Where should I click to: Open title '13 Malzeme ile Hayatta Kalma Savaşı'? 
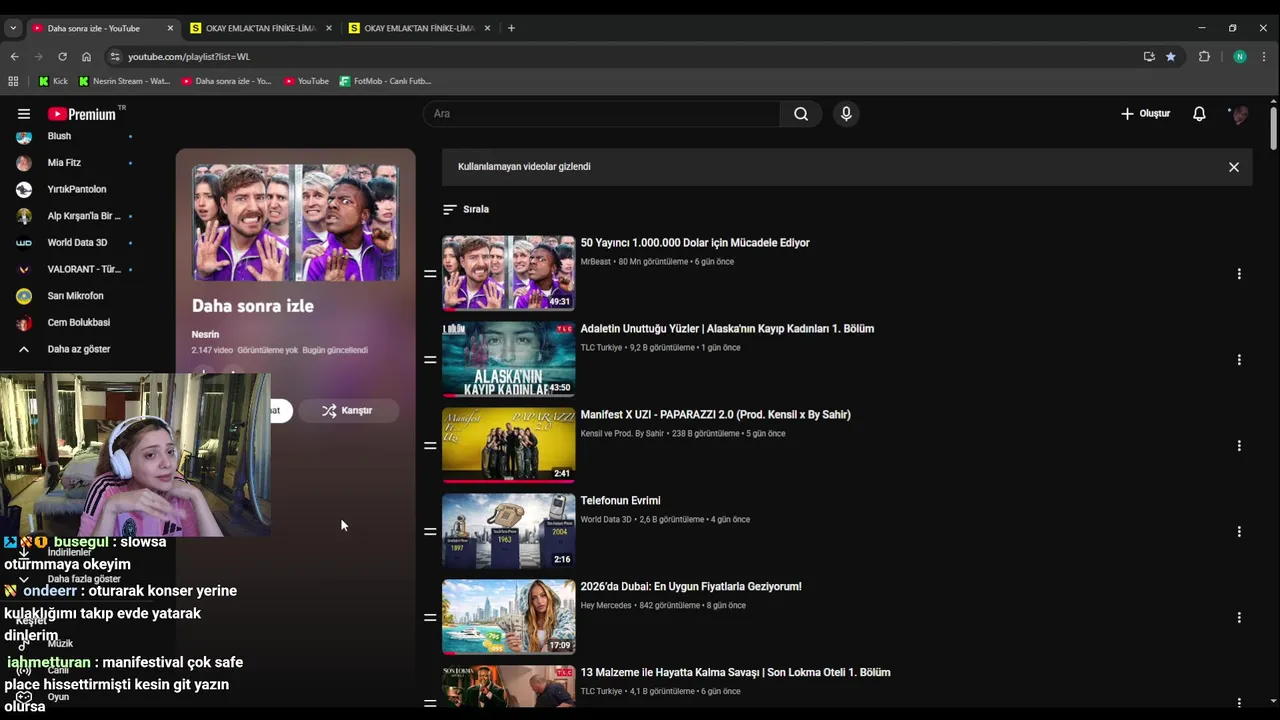pos(735,673)
